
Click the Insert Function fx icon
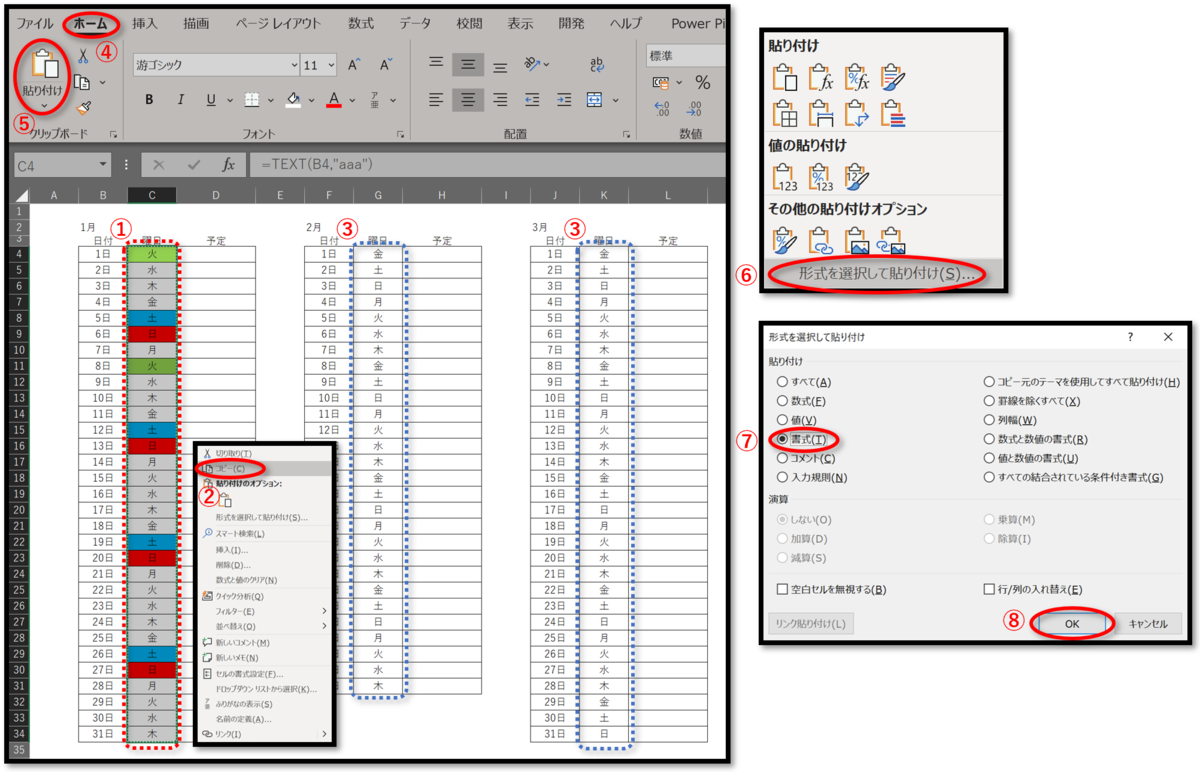[x=228, y=165]
